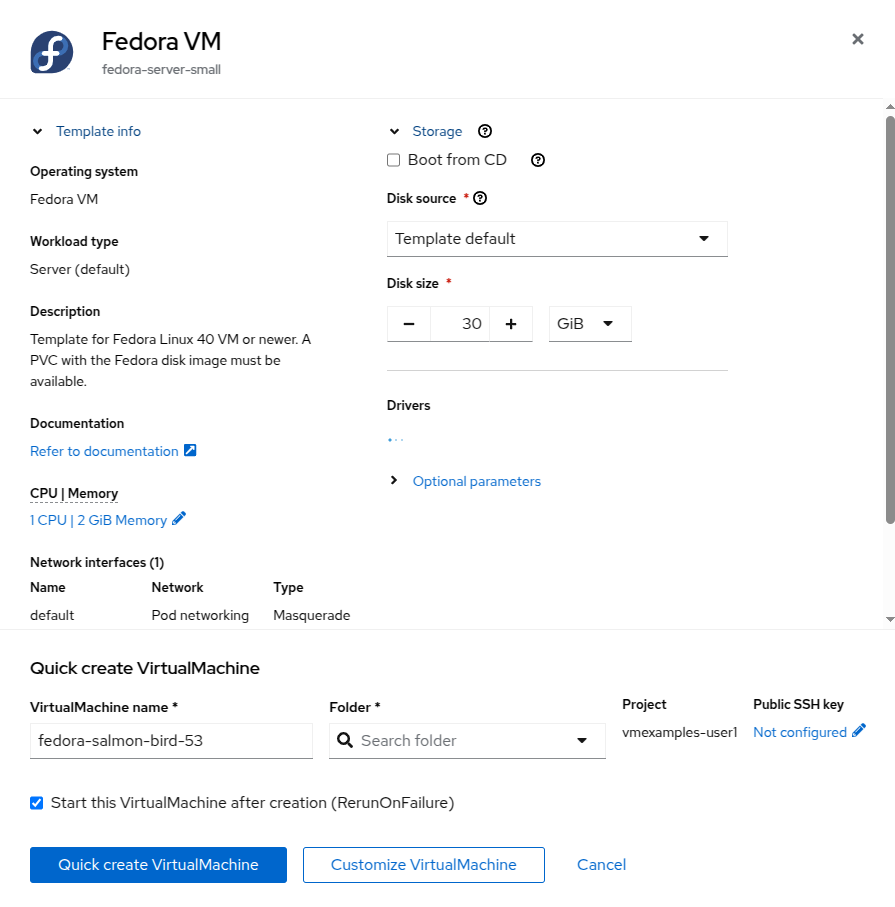Click the magnifier icon in the folder search field
This screenshot has width=895, height=907.
(345, 740)
